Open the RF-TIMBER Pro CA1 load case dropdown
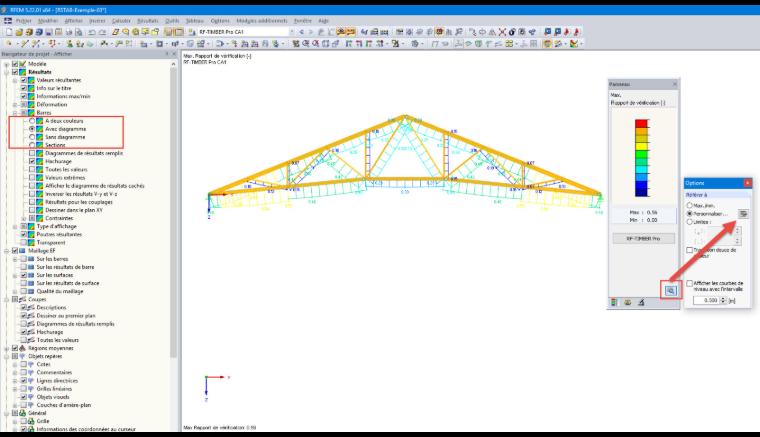Image resolution: width=760 pixels, height=437 pixels. pyautogui.click(x=291, y=32)
